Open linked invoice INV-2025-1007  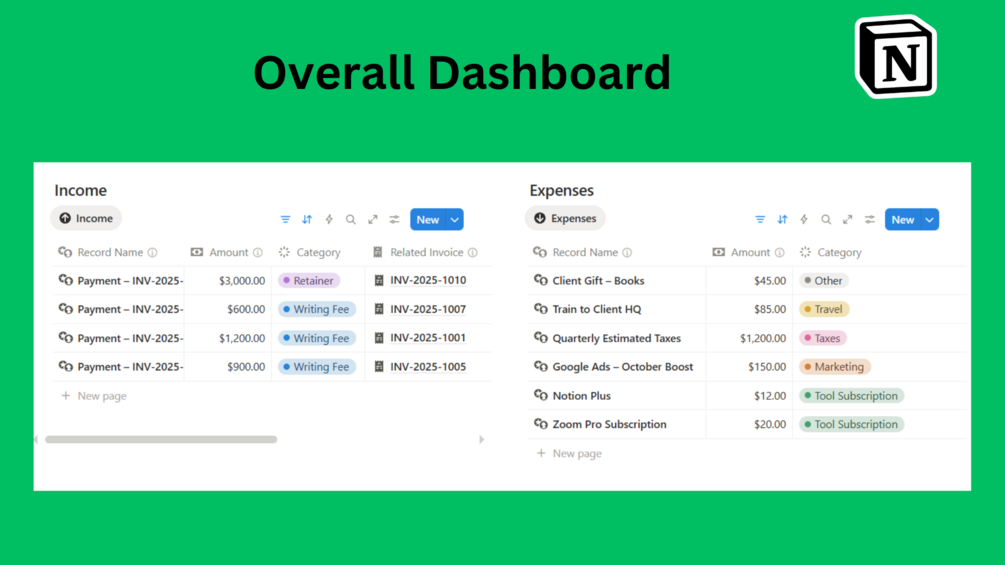coord(428,309)
